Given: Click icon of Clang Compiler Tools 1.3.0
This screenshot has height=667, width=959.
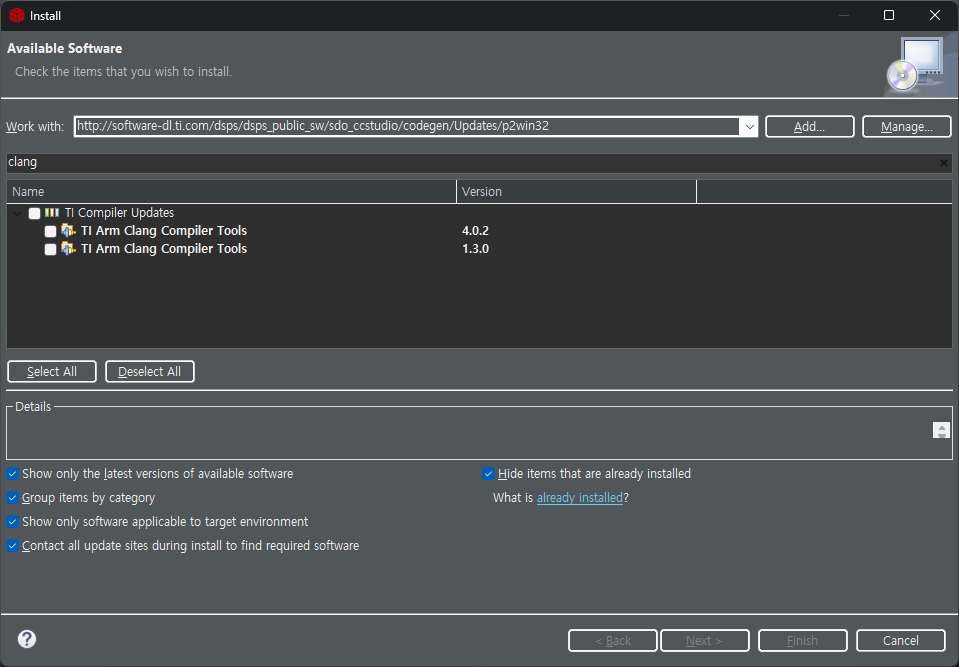Looking at the screenshot, I should 68,249.
